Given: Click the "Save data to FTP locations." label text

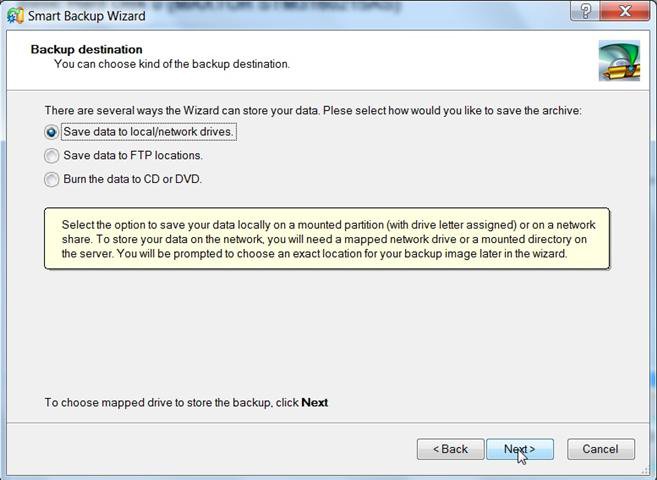Looking at the screenshot, I should coord(133,155).
